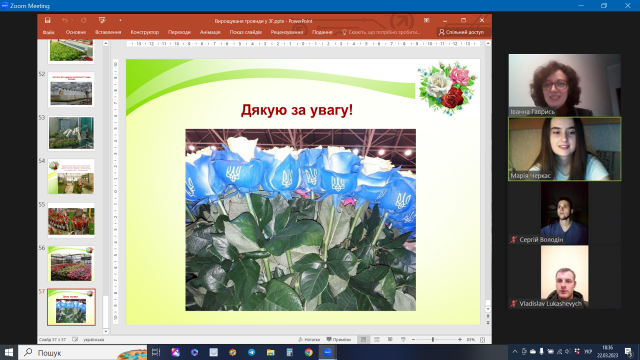Undo last action in PowerPoint

65,20
